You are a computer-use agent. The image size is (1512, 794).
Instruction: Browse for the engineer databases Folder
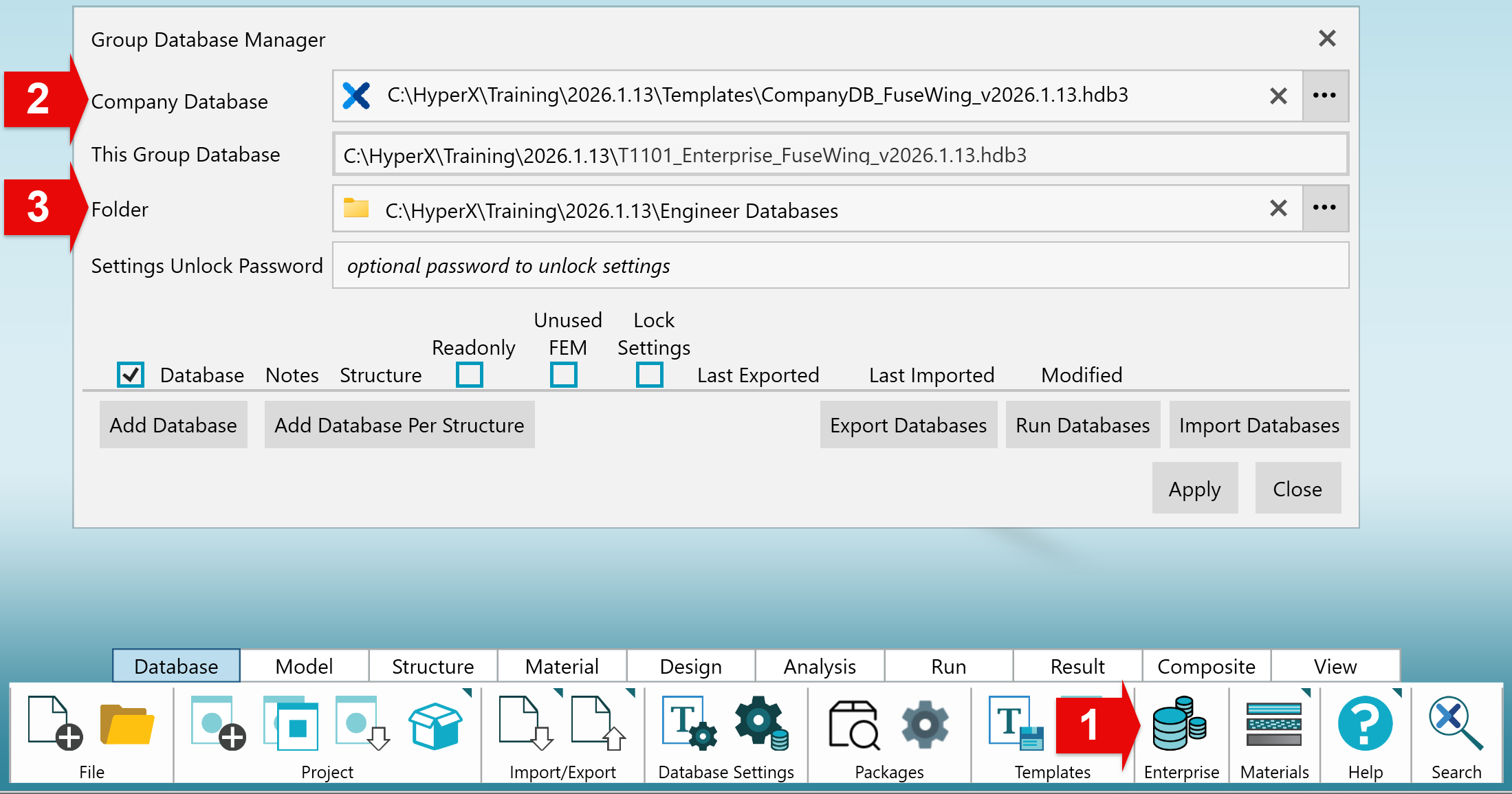pyautogui.click(x=1325, y=208)
